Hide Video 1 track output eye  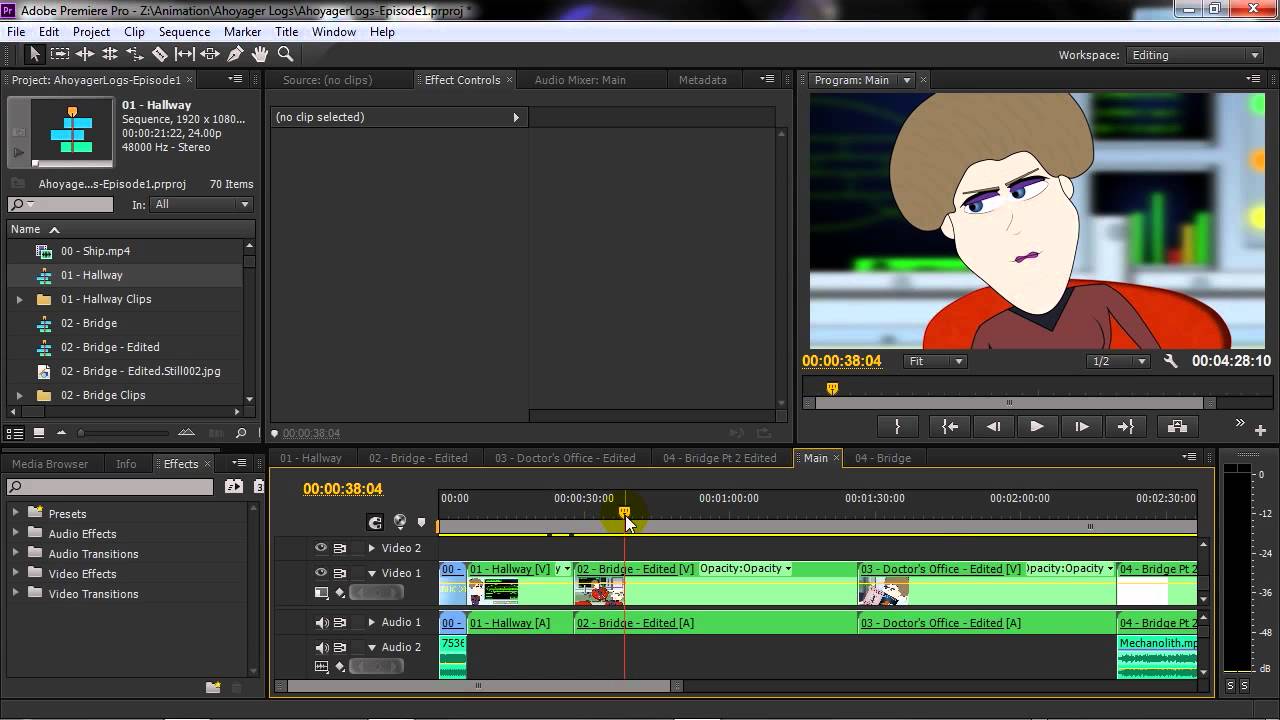[x=321, y=573]
